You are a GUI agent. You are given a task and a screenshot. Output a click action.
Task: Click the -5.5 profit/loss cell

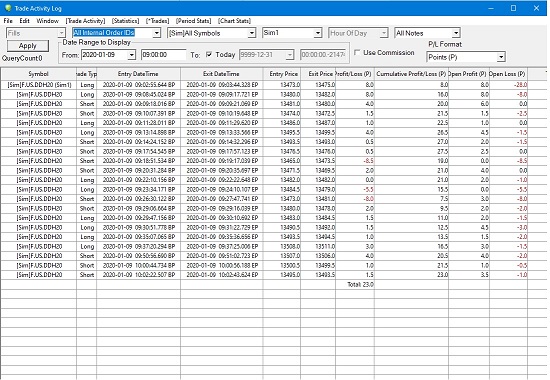[355, 189]
